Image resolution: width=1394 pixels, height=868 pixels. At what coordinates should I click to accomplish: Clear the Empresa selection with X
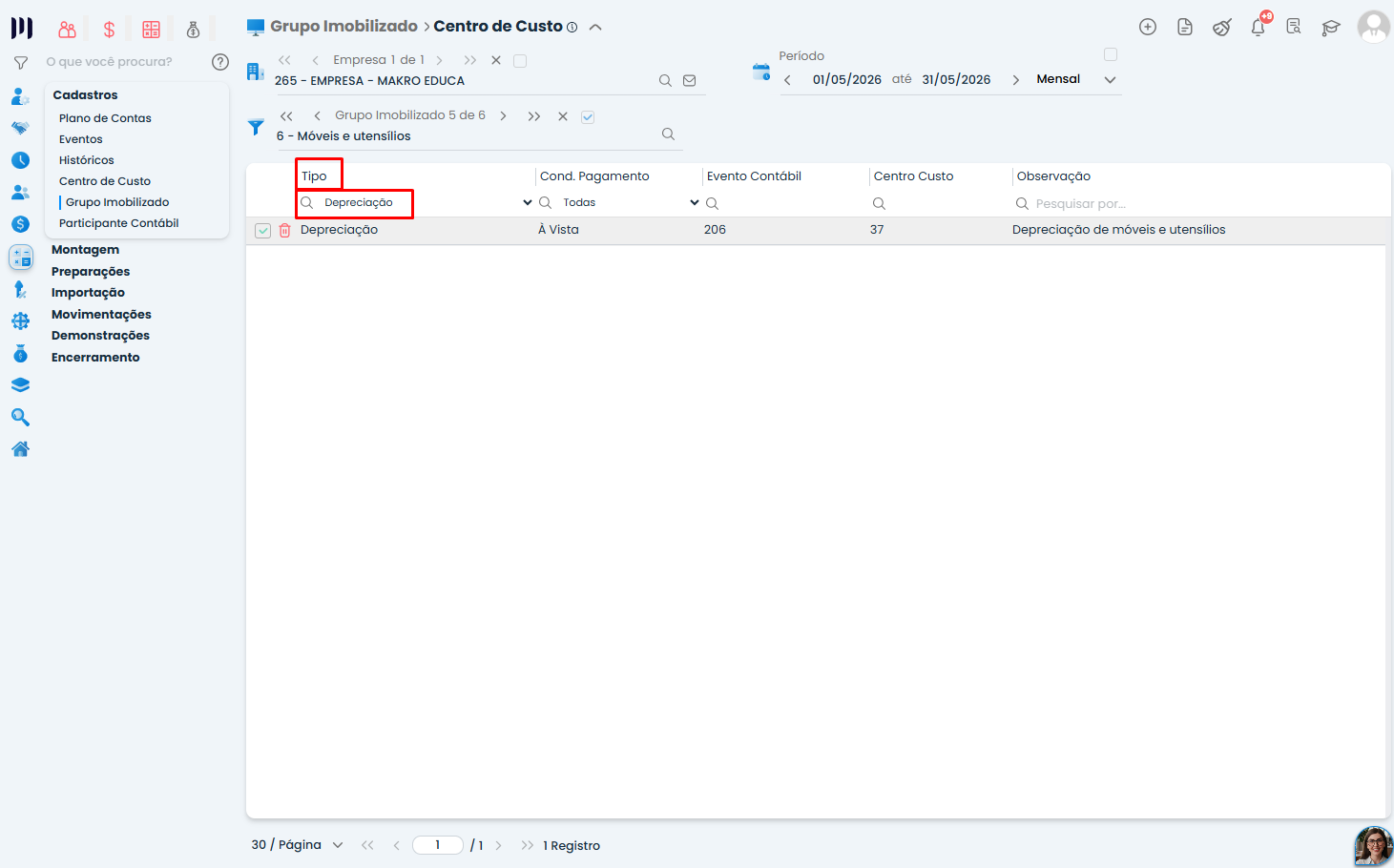click(x=496, y=60)
